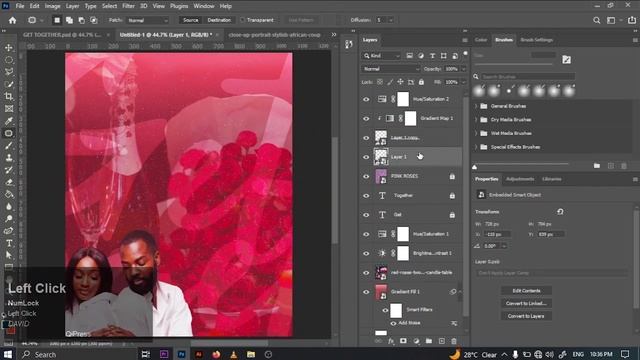Open the Image menu

52,6
